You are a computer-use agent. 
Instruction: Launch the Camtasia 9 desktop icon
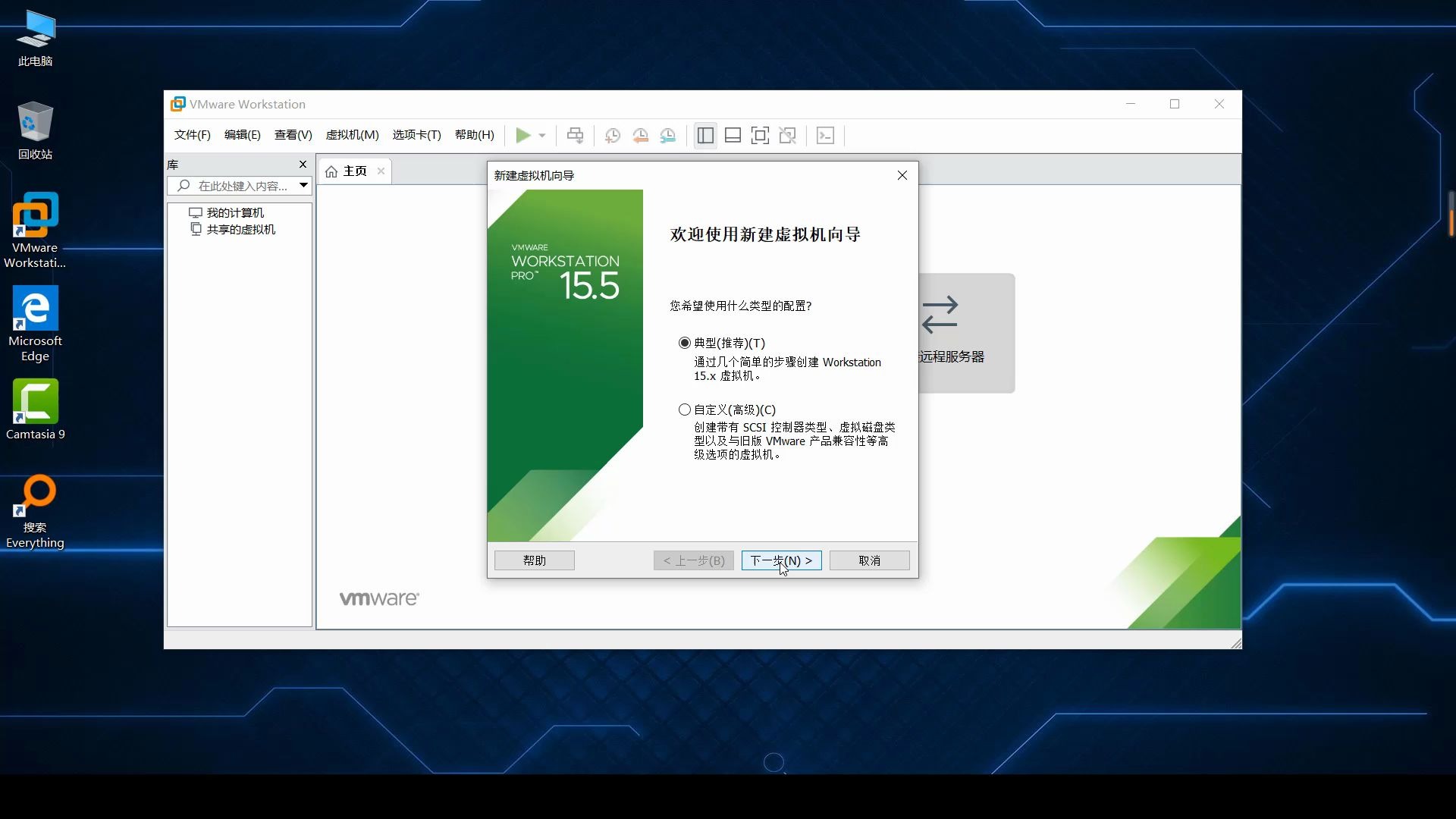tap(34, 402)
